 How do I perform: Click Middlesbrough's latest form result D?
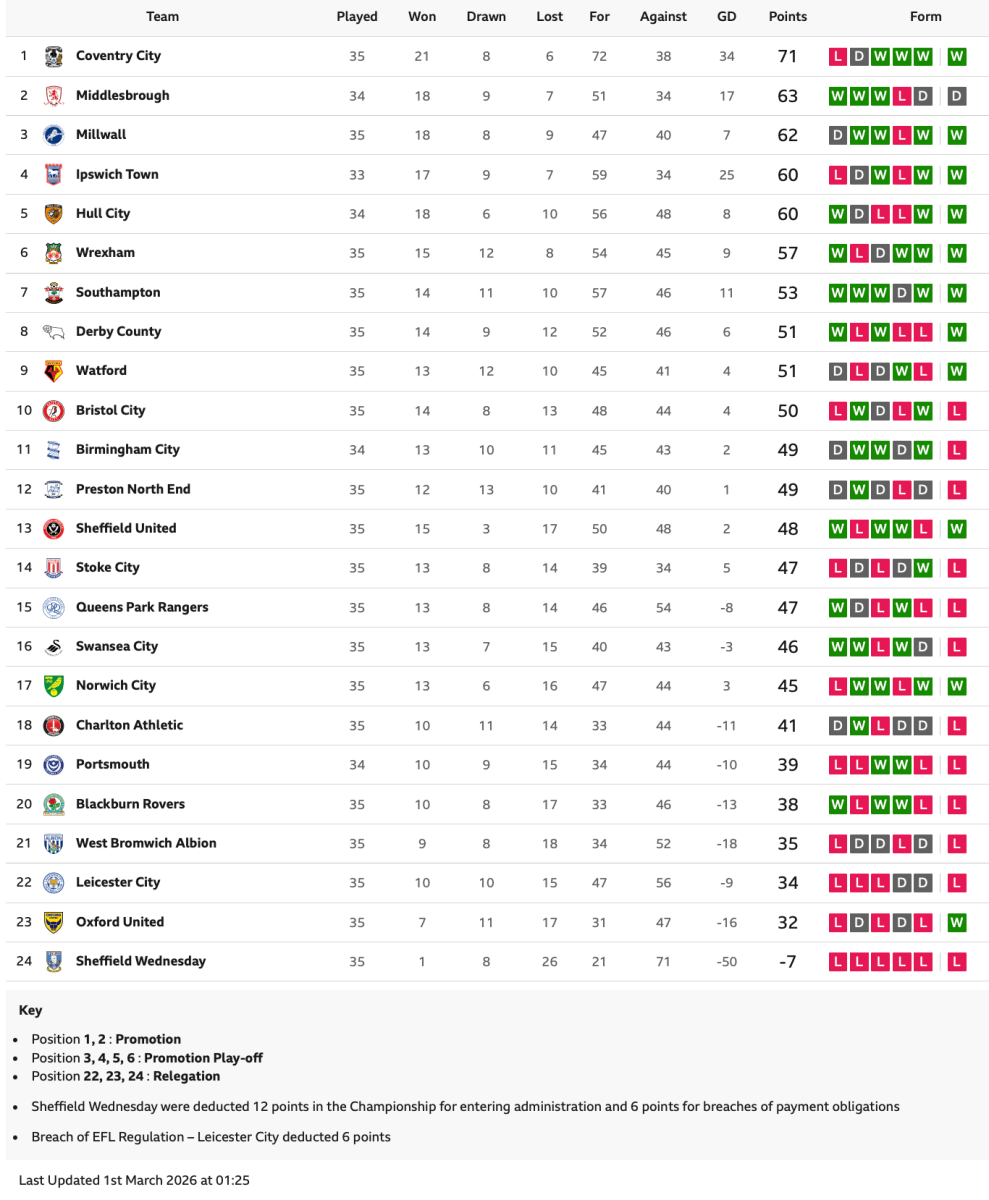956,96
